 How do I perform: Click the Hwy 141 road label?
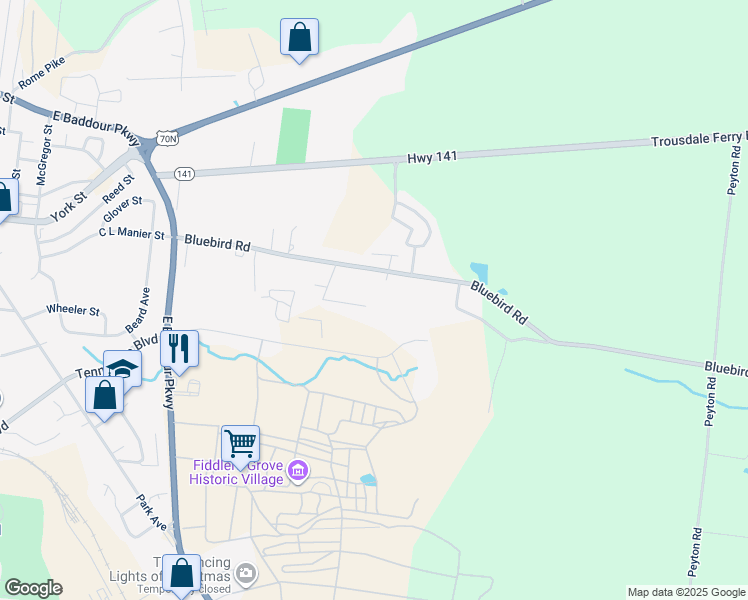432,157
